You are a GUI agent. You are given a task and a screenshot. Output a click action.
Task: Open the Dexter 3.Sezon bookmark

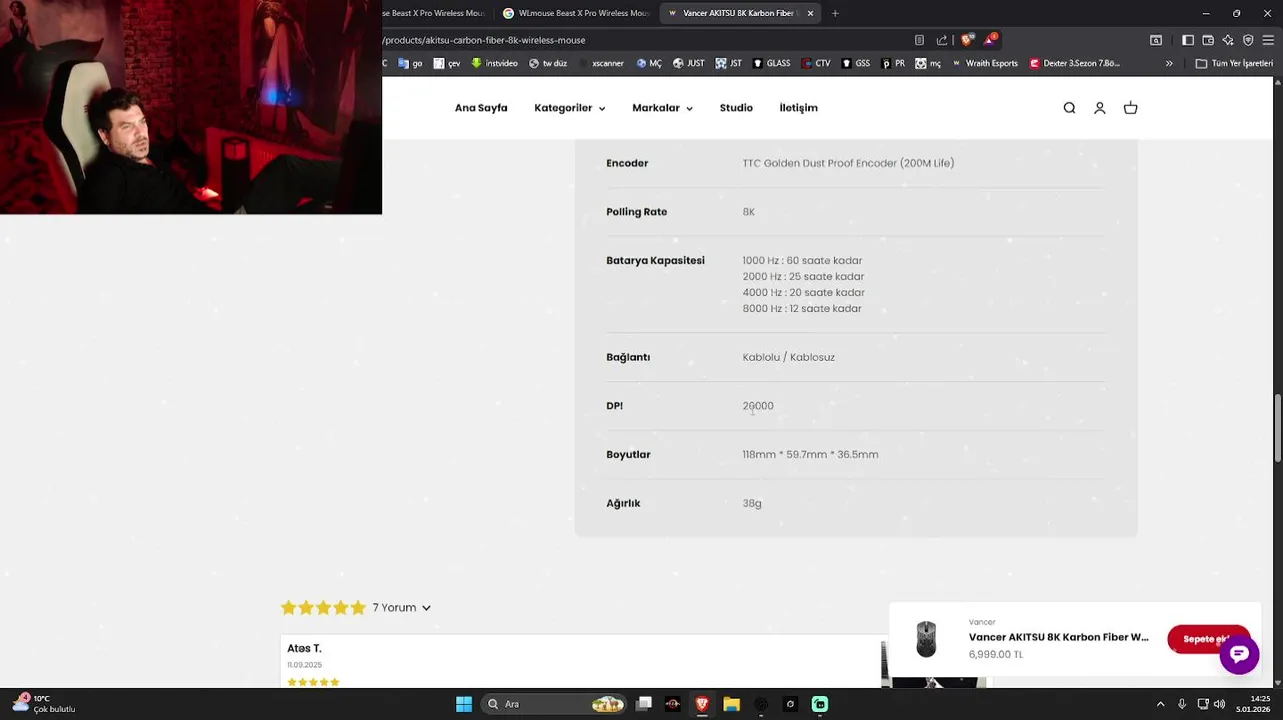click(1075, 63)
